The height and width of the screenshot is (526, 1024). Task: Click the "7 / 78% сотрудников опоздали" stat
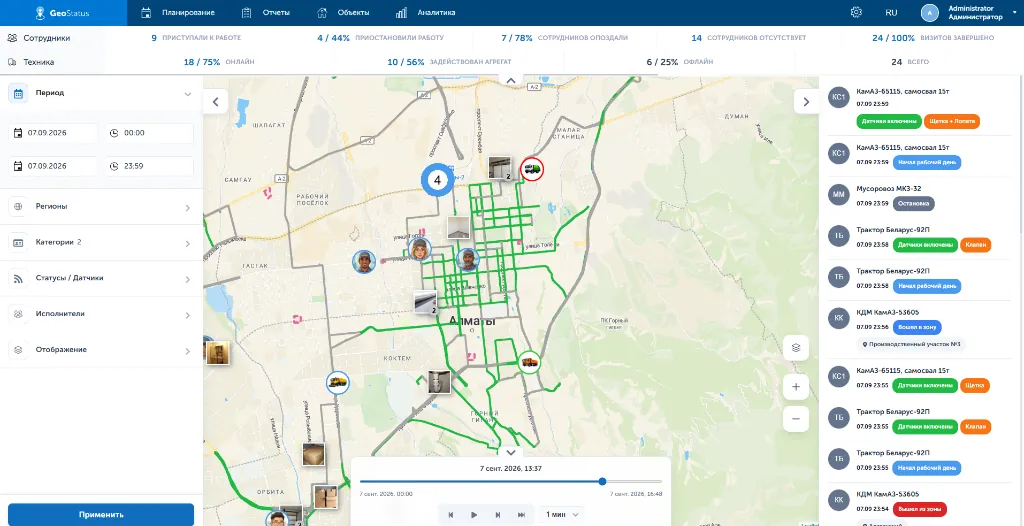564,38
